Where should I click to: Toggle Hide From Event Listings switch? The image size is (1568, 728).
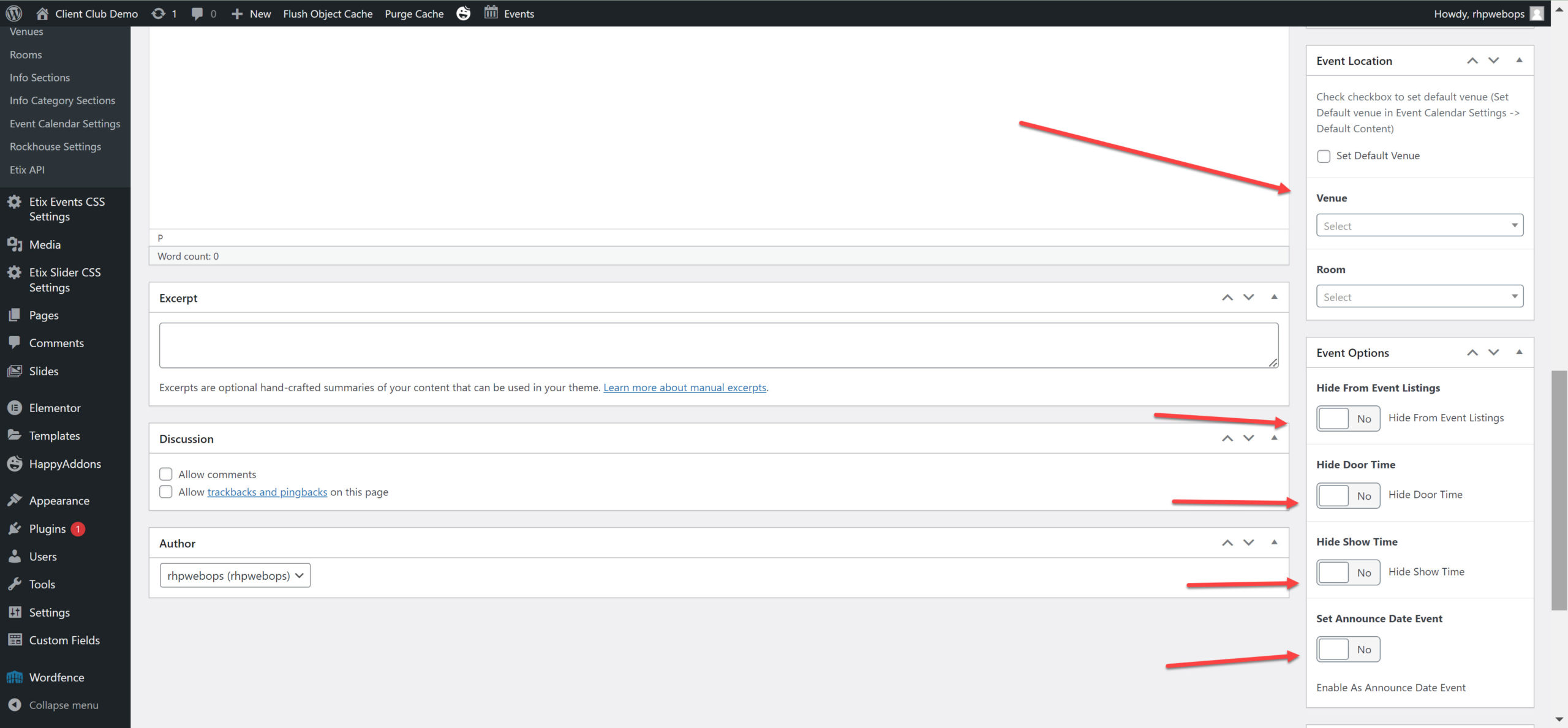1347,419
